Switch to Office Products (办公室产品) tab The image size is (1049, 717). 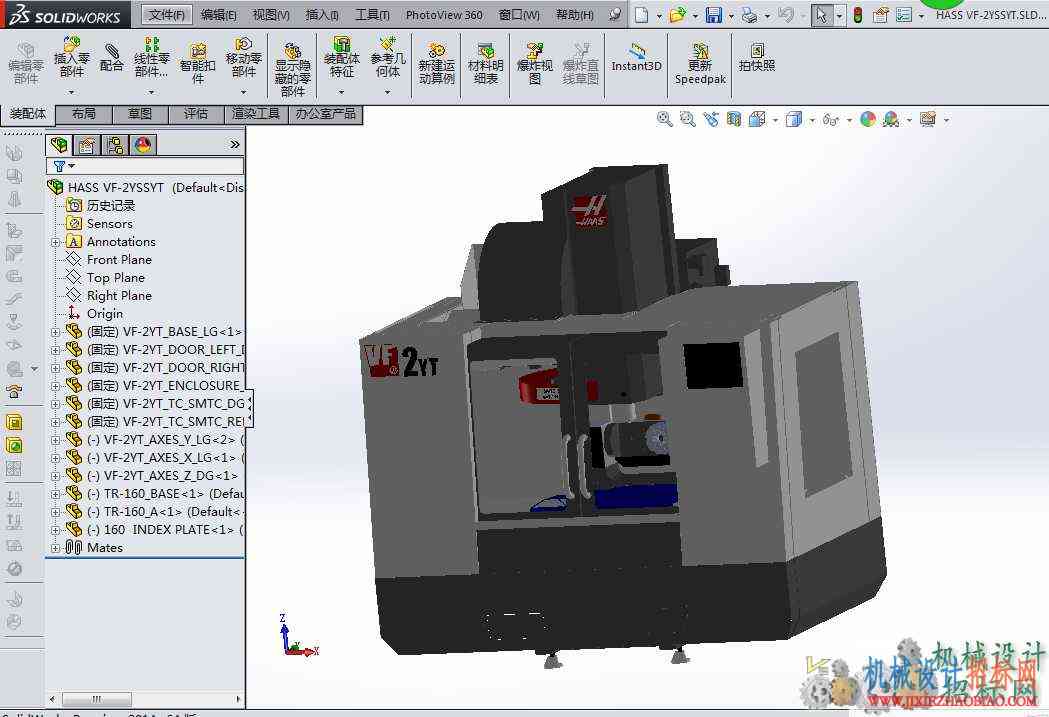point(326,114)
